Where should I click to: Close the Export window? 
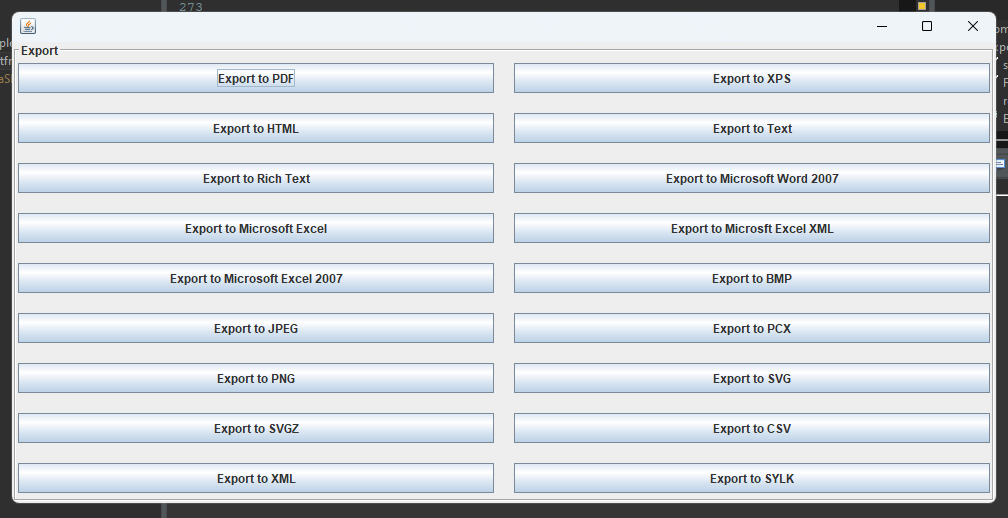point(973,26)
